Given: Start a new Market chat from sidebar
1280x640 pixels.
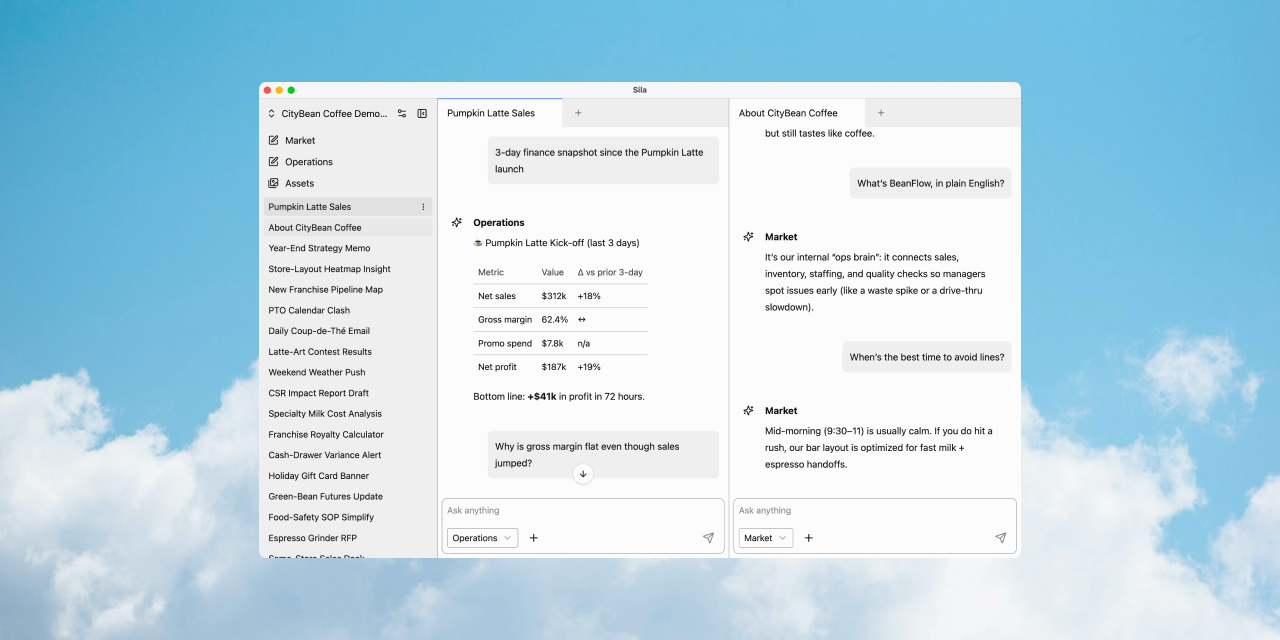Looking at the screenshot, I should point(299,141).
